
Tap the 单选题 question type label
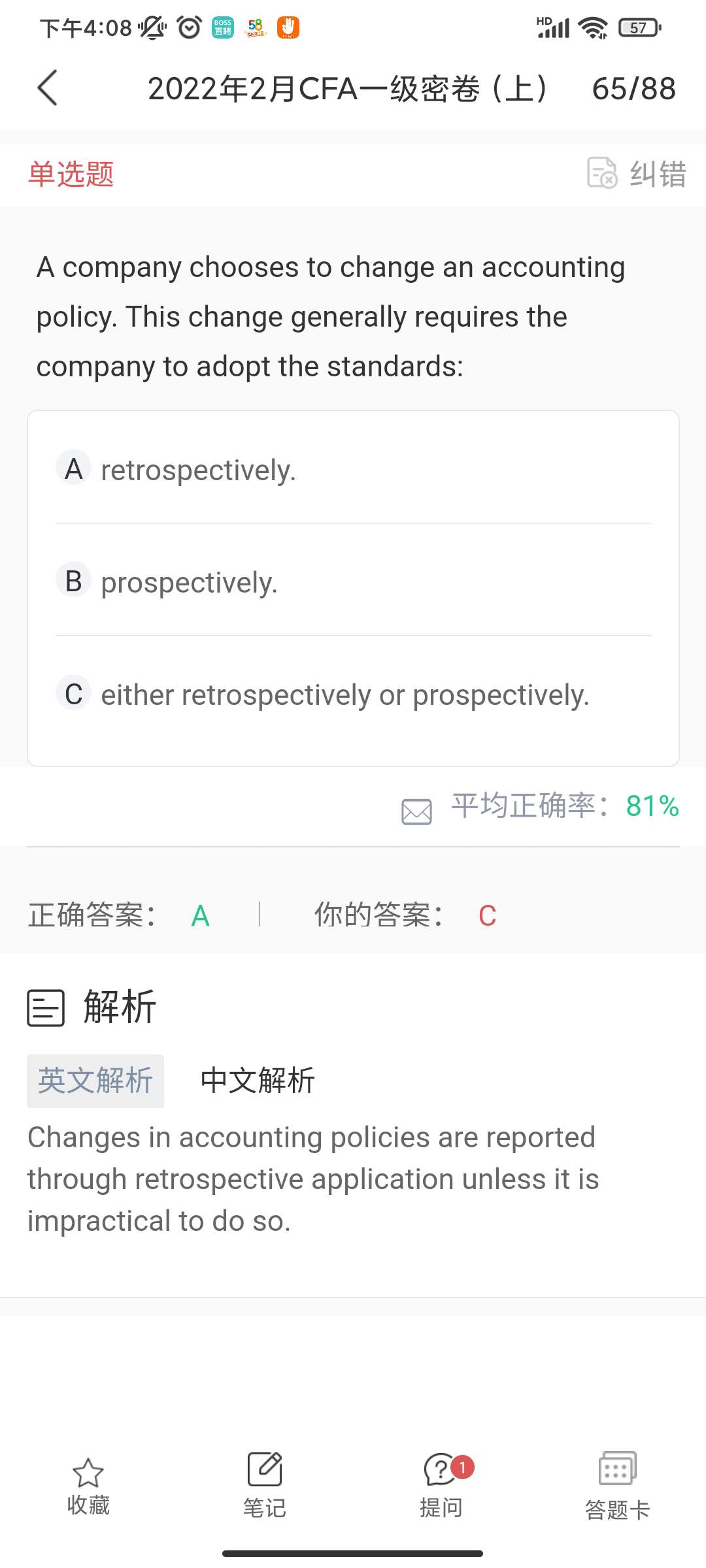[x=71, y=174]
